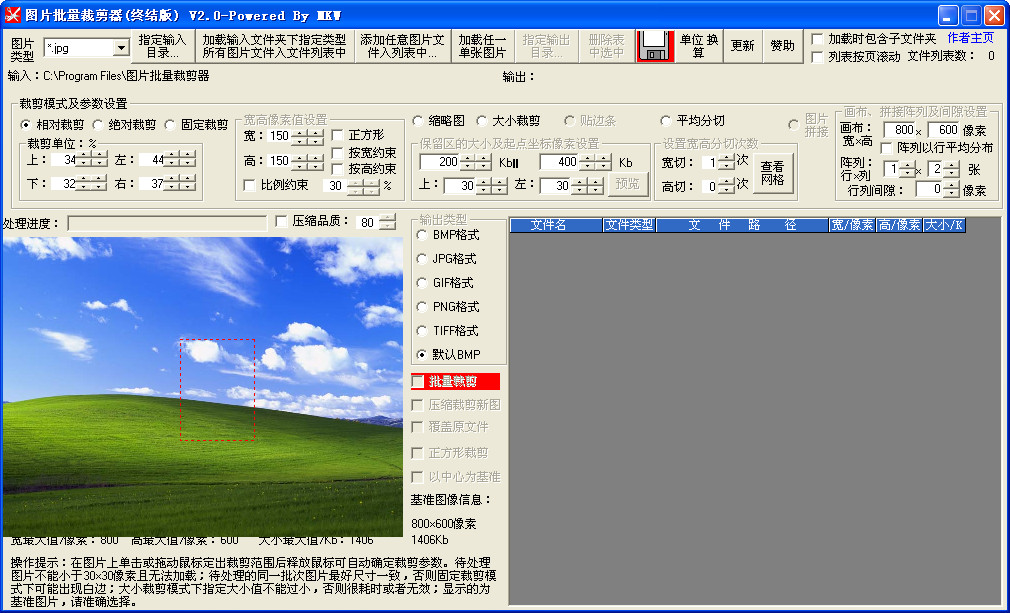1010x613 pixels.
Task: Click the 左 crop percentage field showing 44
Action: [x=152, y=159]
